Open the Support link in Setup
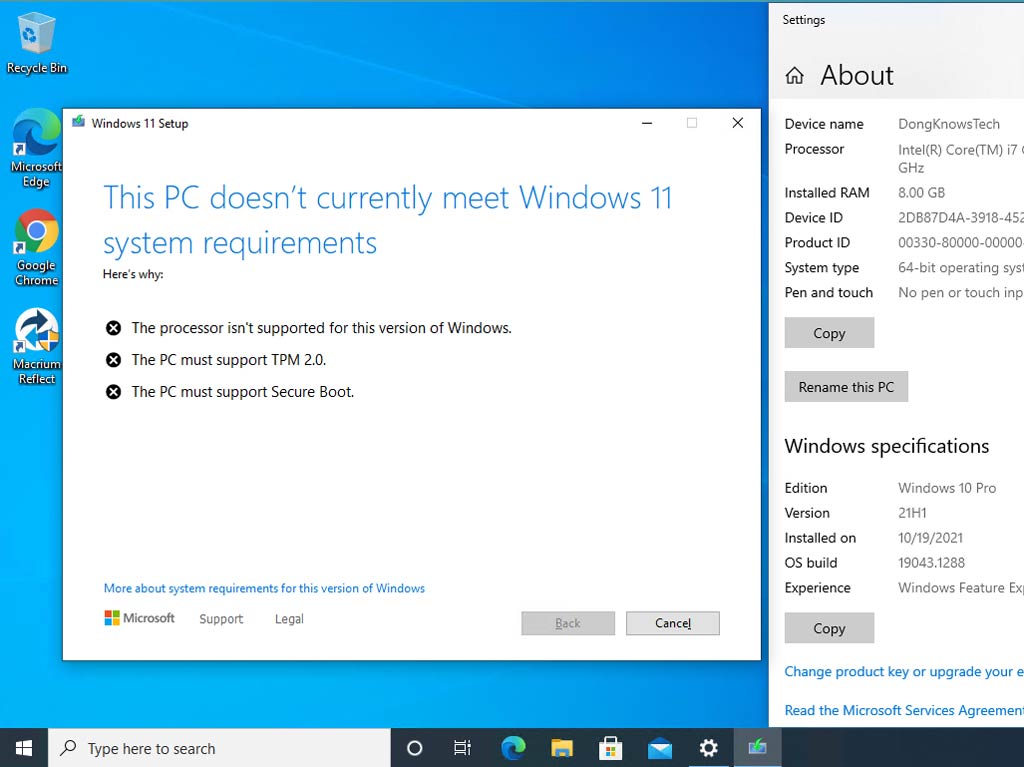 click(221, 619)
